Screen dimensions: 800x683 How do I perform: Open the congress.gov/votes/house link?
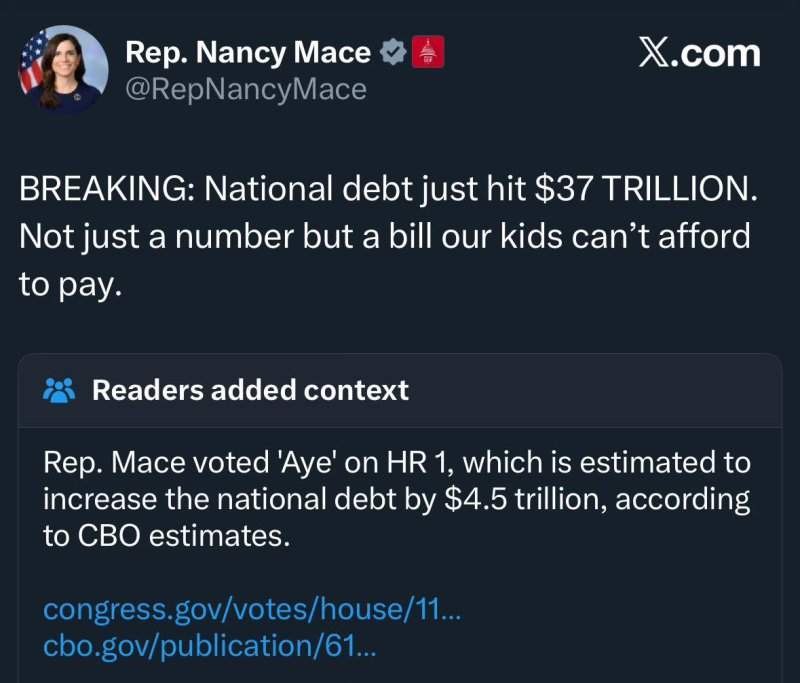click(x=252, y=609)
